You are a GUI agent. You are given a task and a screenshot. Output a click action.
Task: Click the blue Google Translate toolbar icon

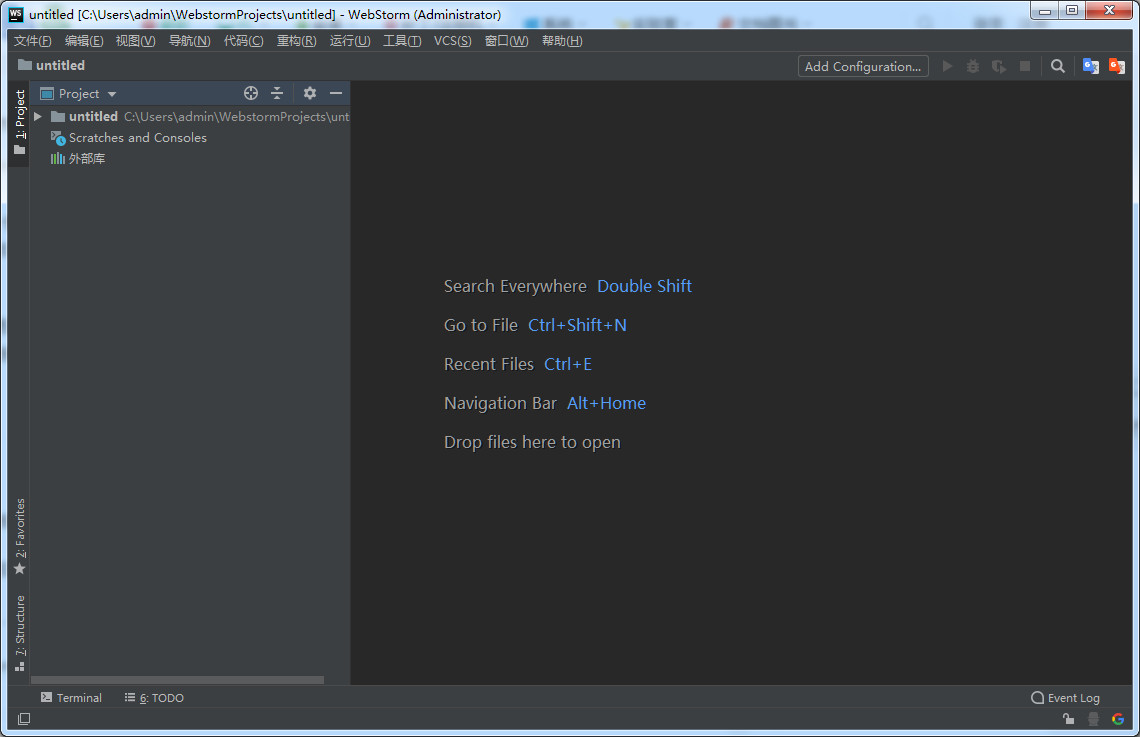[x=1090, y=66]
